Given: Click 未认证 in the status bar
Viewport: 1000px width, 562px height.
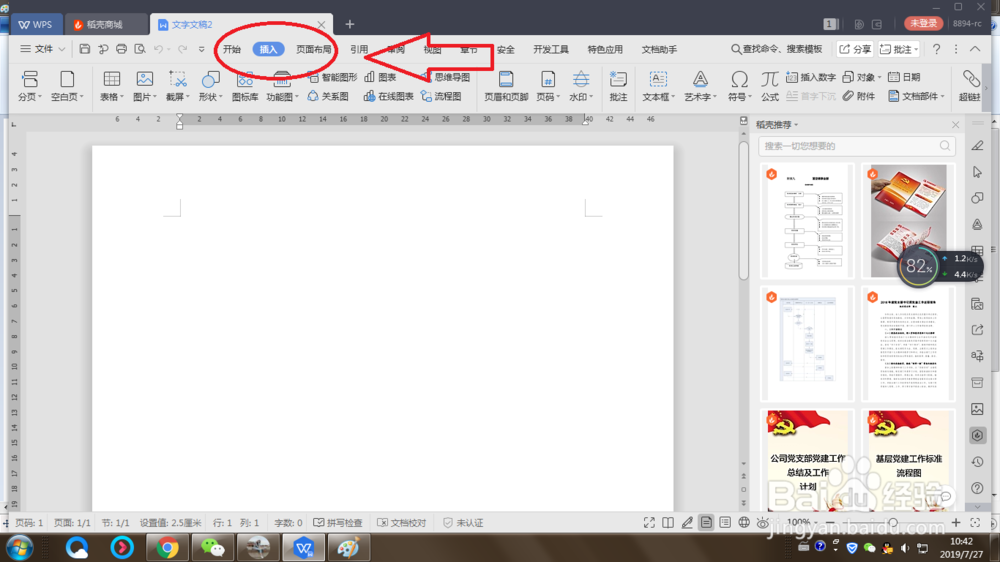Looking at the screenshot, I should (x=463, y=522).
